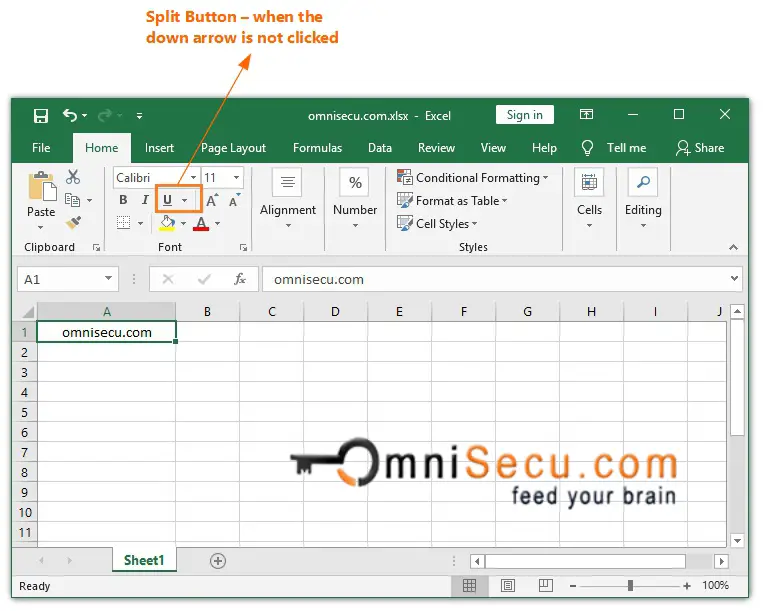Open the Underline style dropdown arrow
763x611 pixels.
(184, 200)
